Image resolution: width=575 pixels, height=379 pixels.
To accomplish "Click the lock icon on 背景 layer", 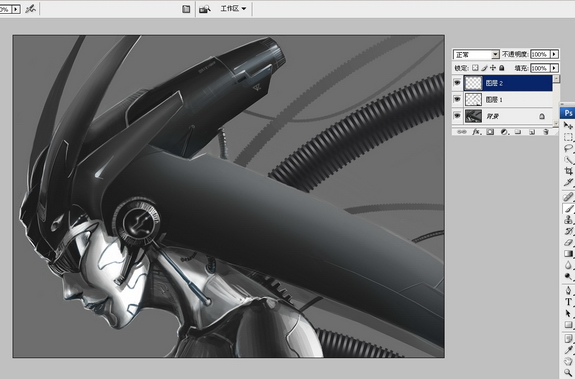I will click(542, 116).
